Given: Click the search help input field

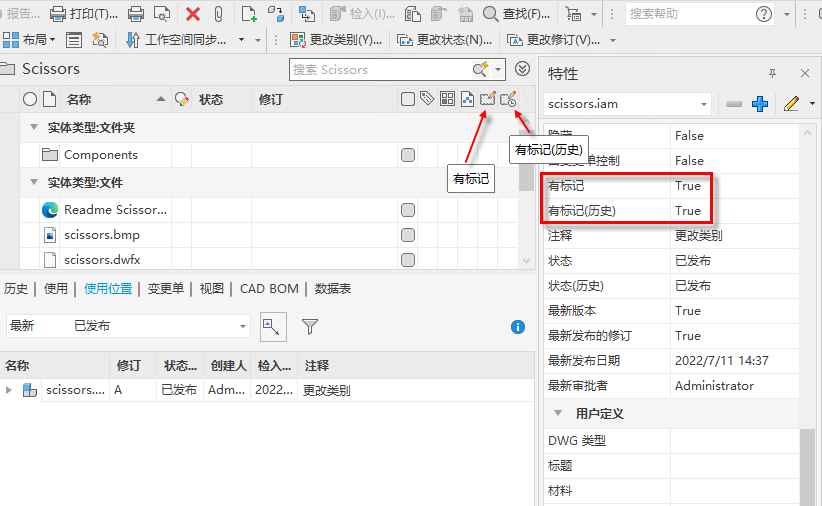Looking at the screenshot, I should pyautogui.click(x=689, y=14).
